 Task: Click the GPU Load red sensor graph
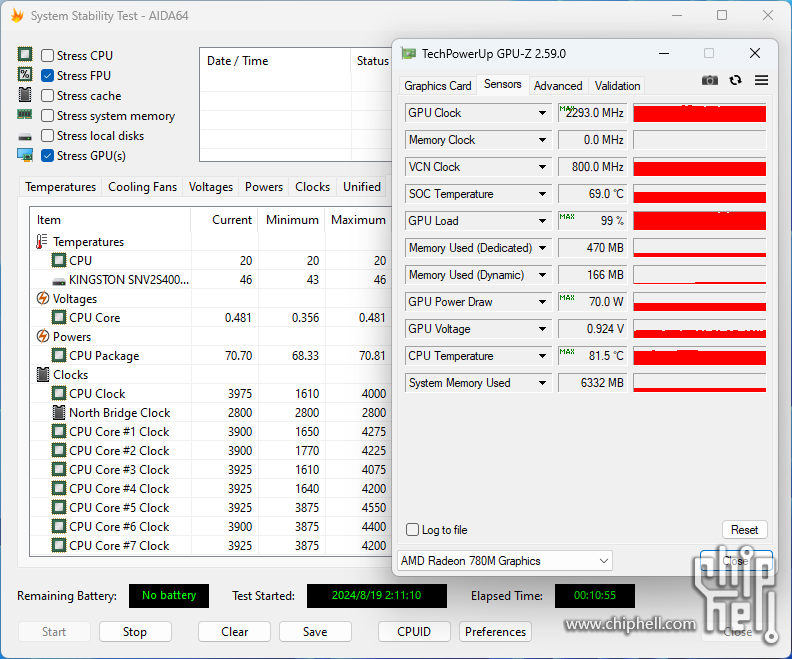(700, 221)
